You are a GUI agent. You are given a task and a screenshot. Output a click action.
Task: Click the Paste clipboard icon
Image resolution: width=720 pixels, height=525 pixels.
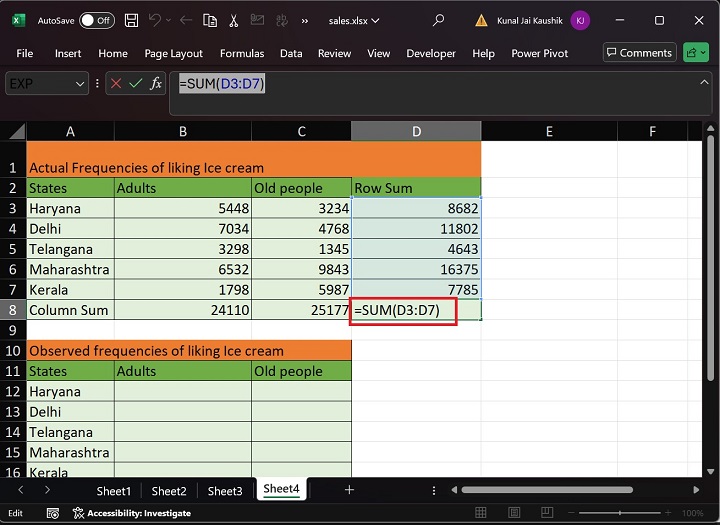tap(209, 20)
